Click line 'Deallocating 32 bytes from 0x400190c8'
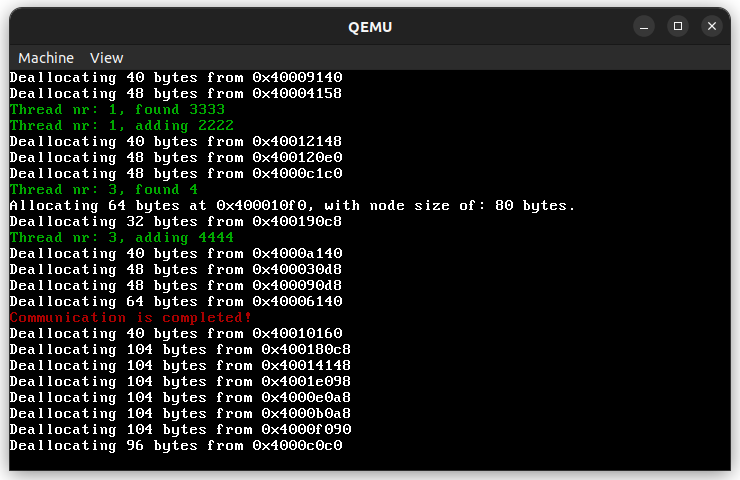This screenshot has width=740, height=480. [176, 222]
